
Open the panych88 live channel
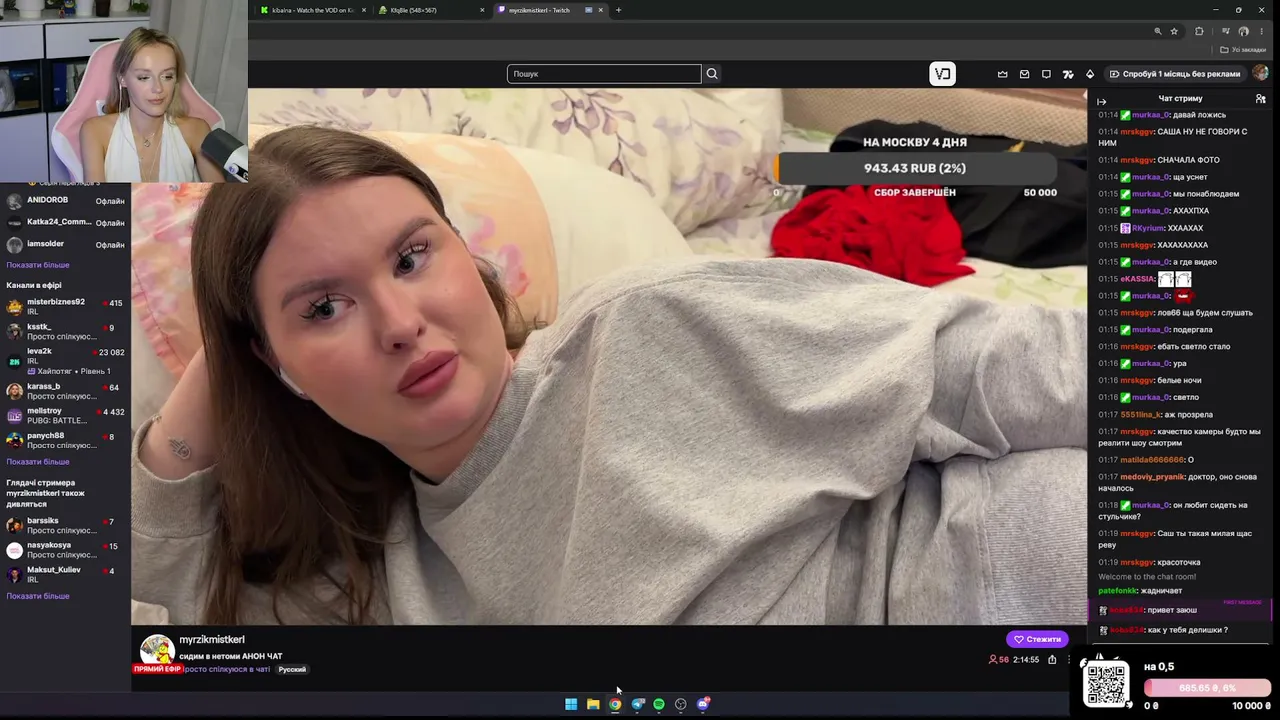coord(66,440)
